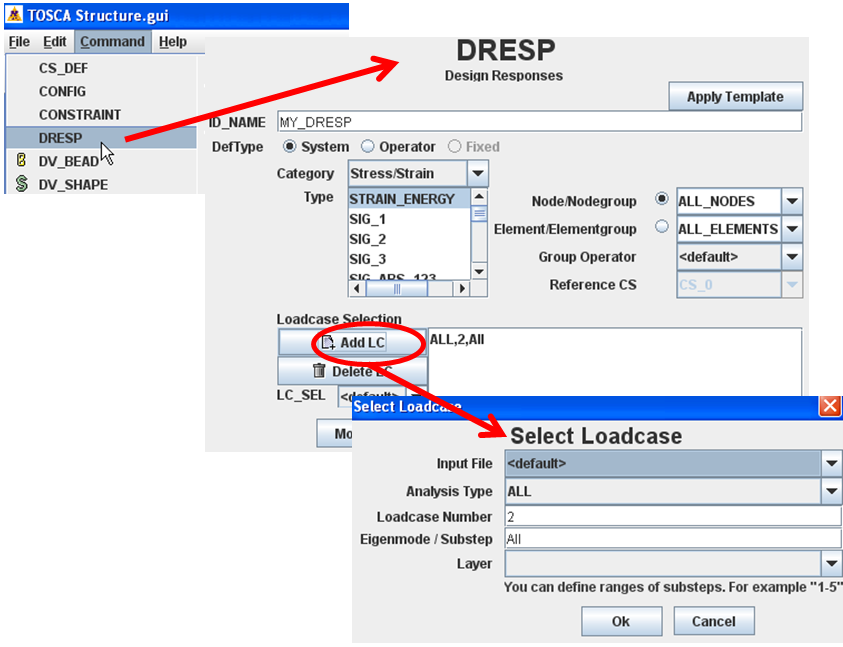The width and height of the screenshot is (843, 647).
Task: Open the File menu
Action: [19, 42]
